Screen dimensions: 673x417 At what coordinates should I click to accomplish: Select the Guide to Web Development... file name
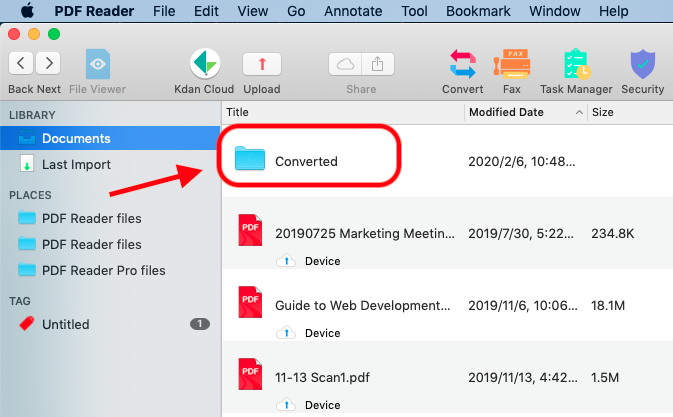(363, 305)
